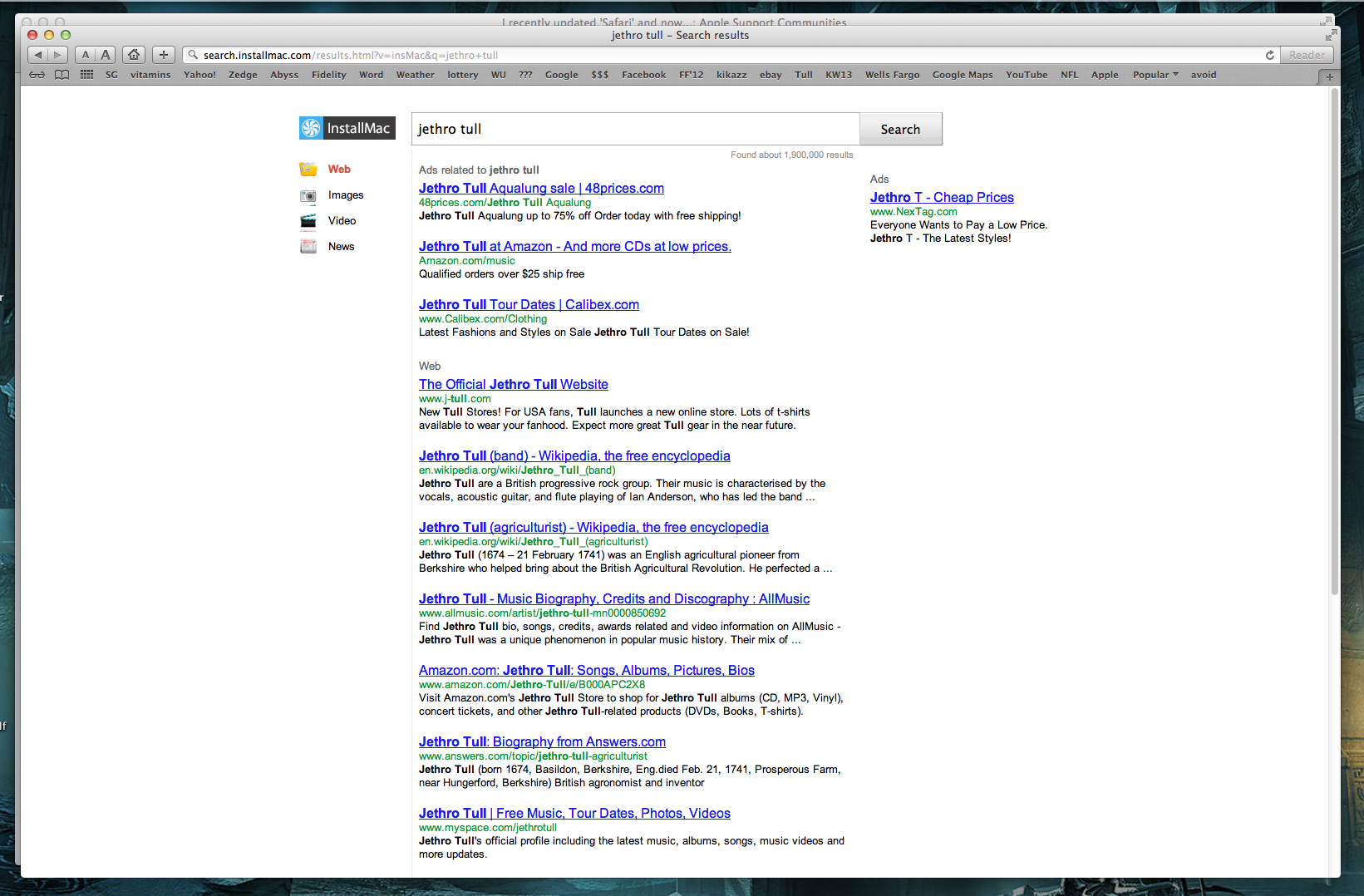Viewport: 1364px width, 896px height.
Task: Open the lottery bookmark
Action: point(463,75)
